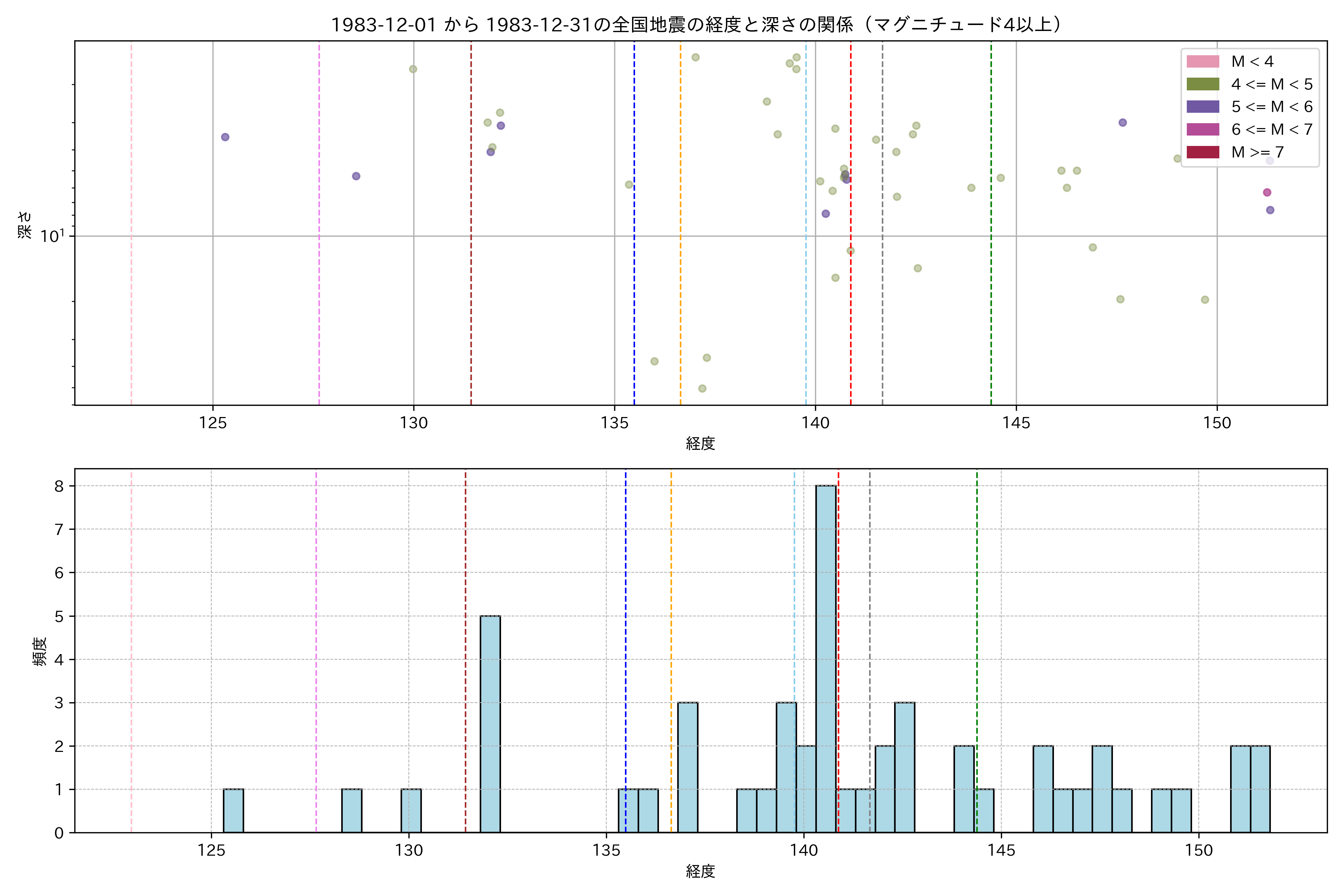Click the rightmost histogram bar near longitude 151.5
This screenshot has width=1344, height=896.
pos(1260,789)
